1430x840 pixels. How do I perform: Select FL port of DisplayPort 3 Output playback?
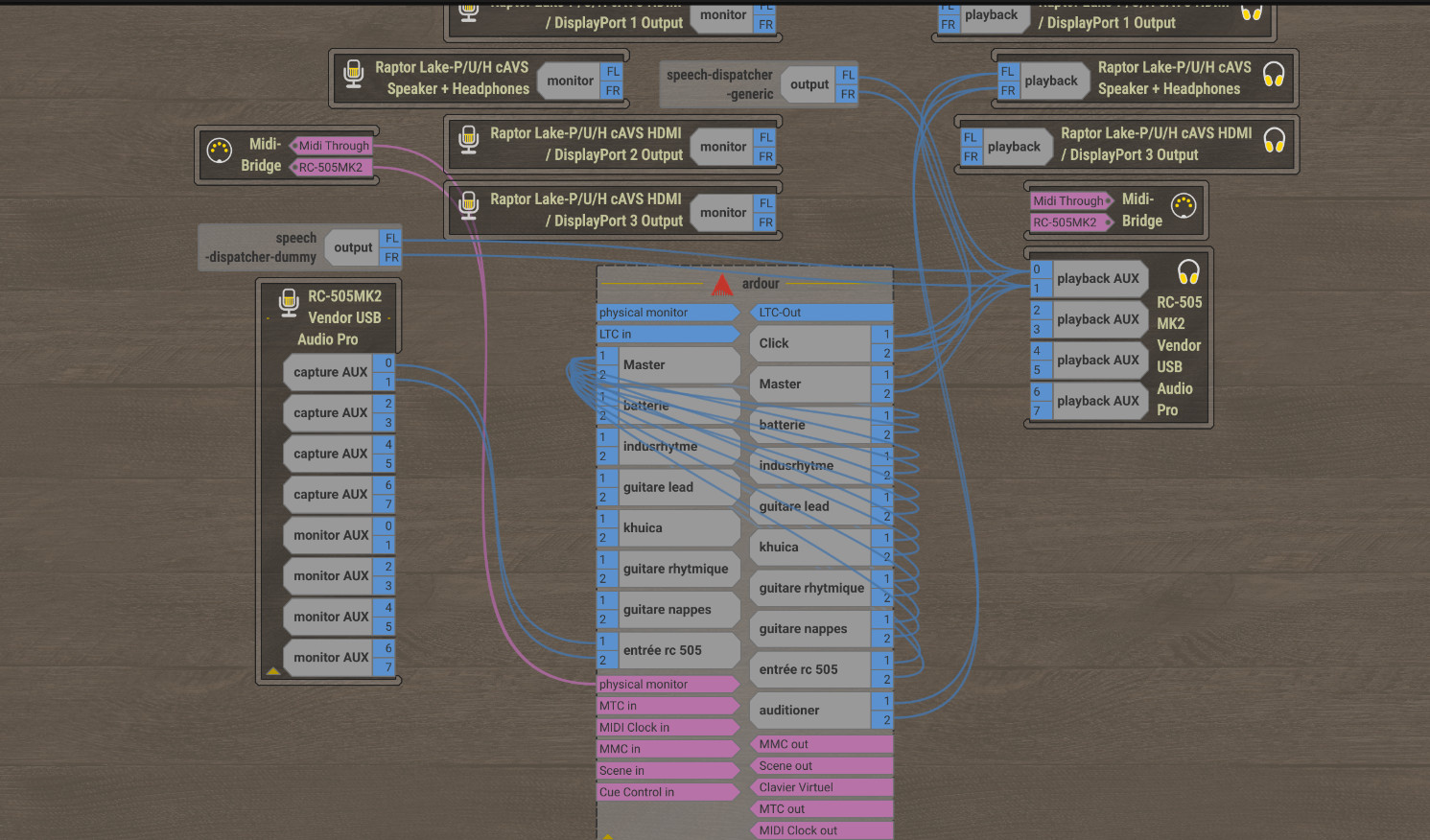[x=971, y=138]
